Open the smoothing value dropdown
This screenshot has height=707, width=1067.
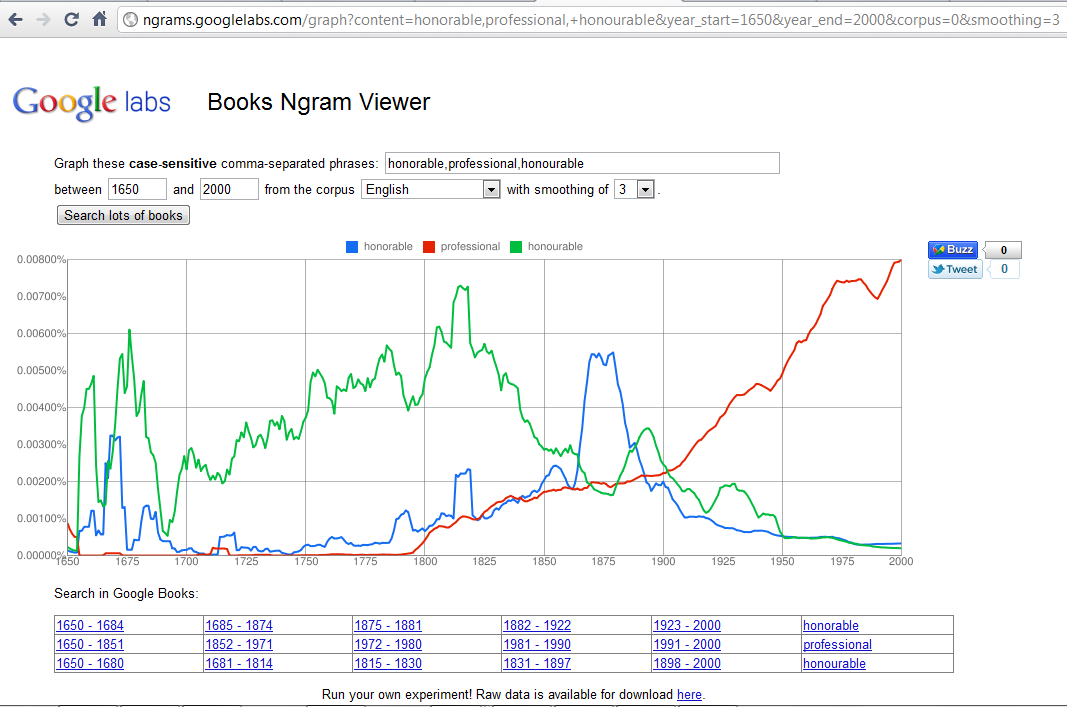click(x=634, y=189)
